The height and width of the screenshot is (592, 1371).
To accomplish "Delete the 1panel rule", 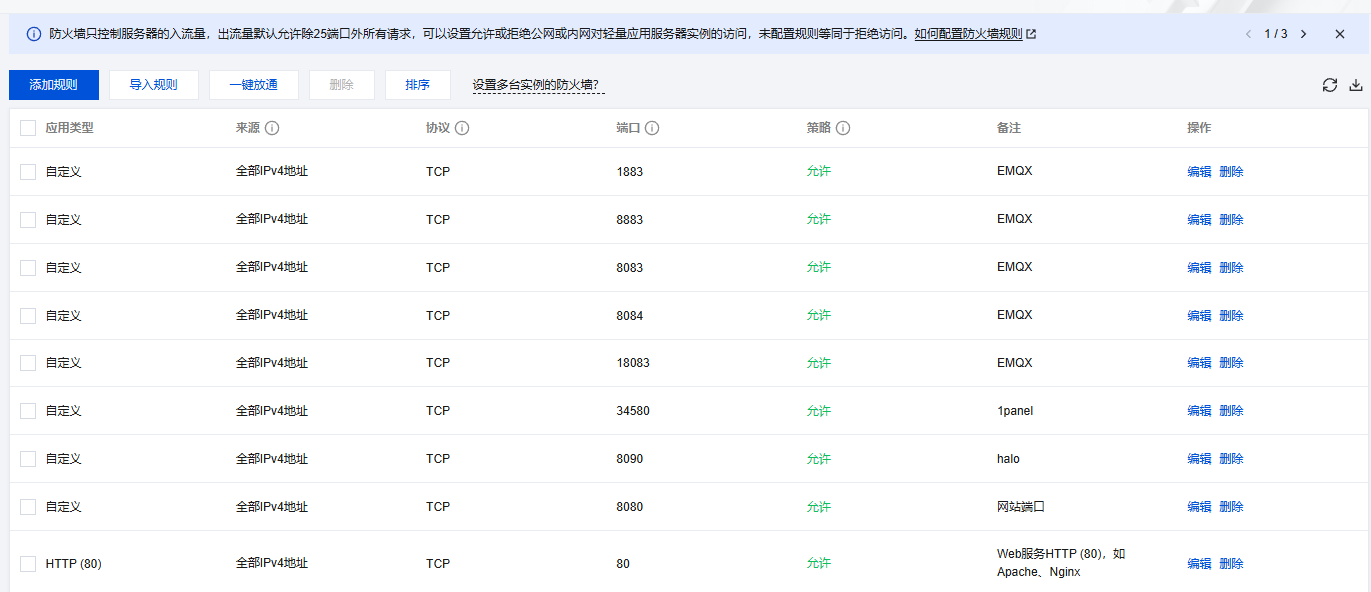I will click(x=1231, y=411).
